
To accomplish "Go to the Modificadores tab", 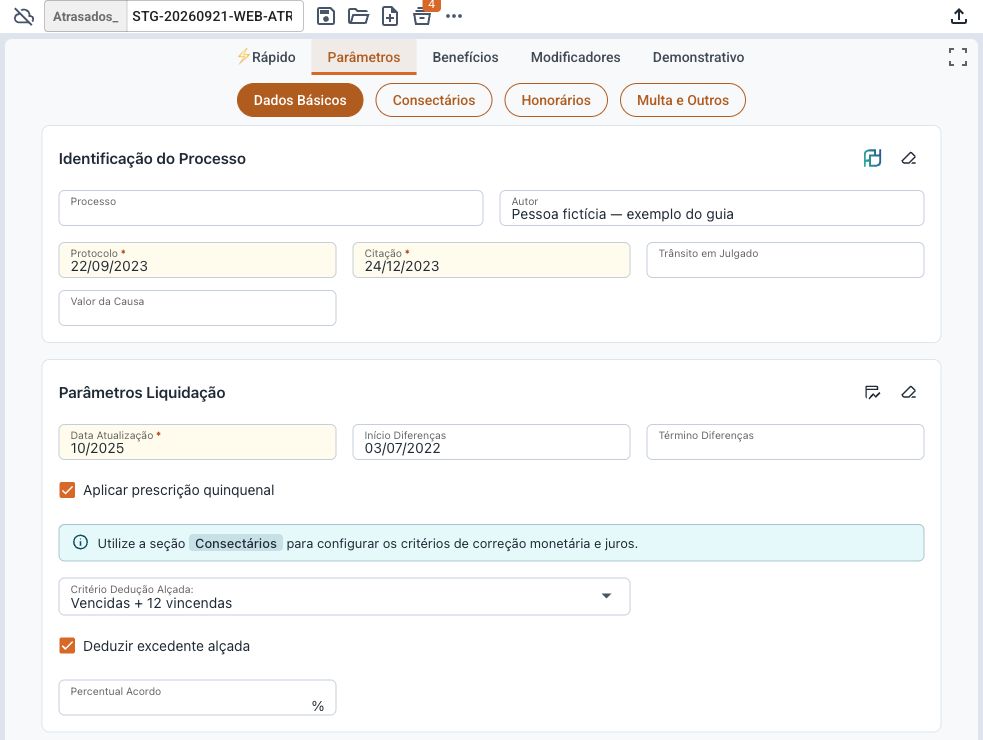I will pos(576,57).
